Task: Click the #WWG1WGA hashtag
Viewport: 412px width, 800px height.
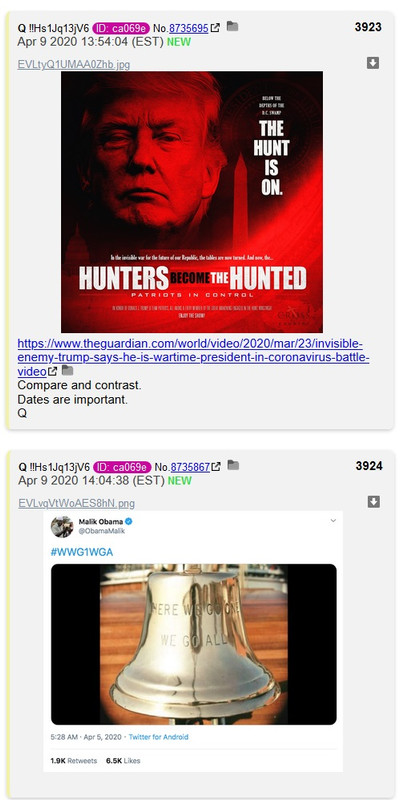Action: coord(82,553)
